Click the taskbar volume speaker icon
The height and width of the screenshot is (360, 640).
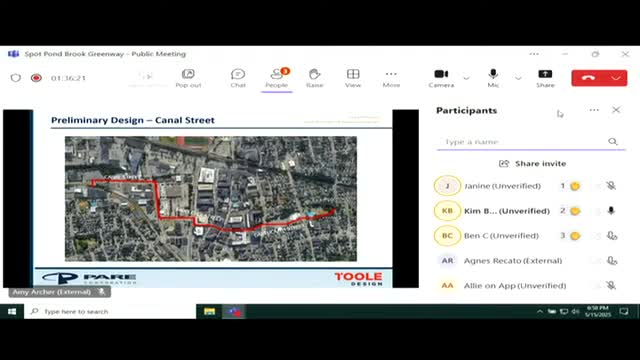pos(576,311)
